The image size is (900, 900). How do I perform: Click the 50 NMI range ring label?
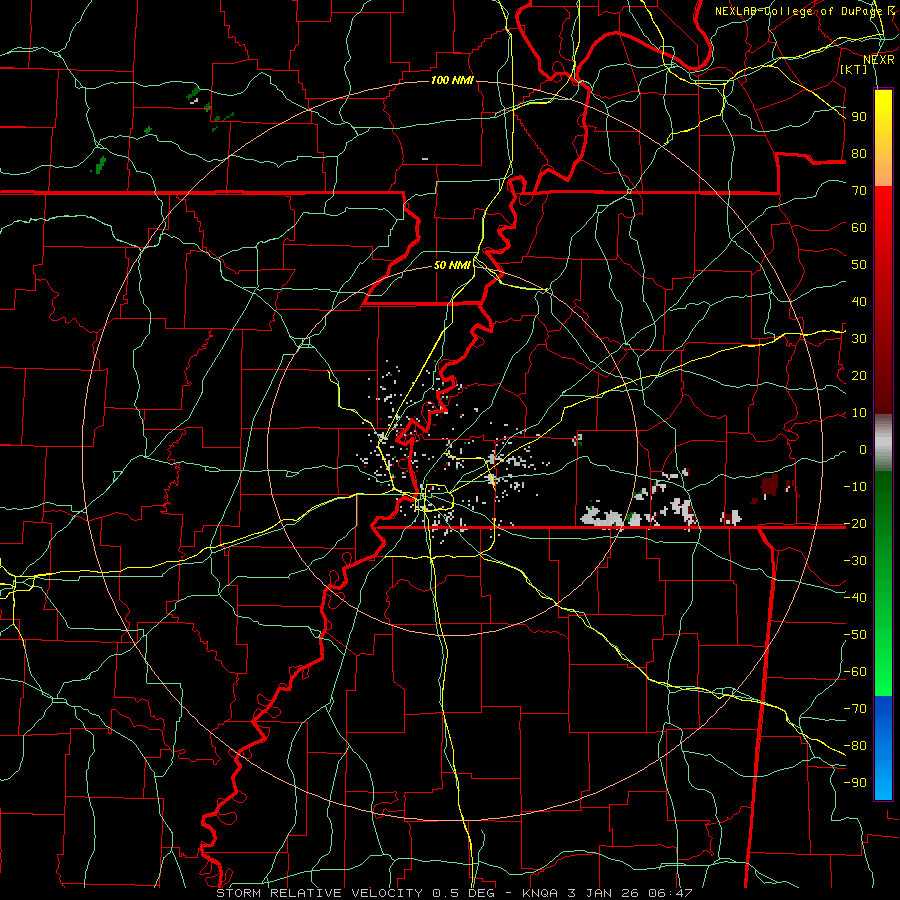click(x=452, y=265)
